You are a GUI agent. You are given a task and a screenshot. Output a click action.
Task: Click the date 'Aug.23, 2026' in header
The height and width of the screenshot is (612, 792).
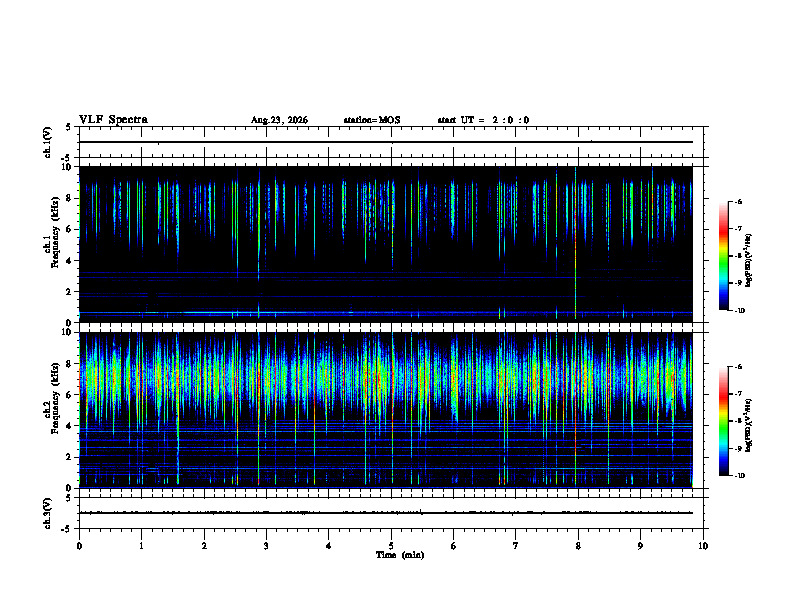pyautogui.click(x=279, y=120)
